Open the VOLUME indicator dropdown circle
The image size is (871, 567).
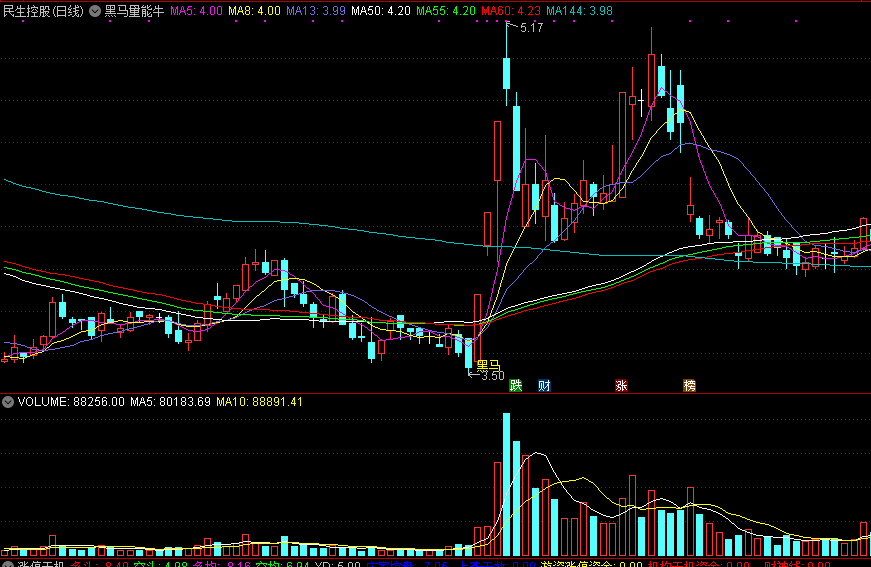pos(8,402)
